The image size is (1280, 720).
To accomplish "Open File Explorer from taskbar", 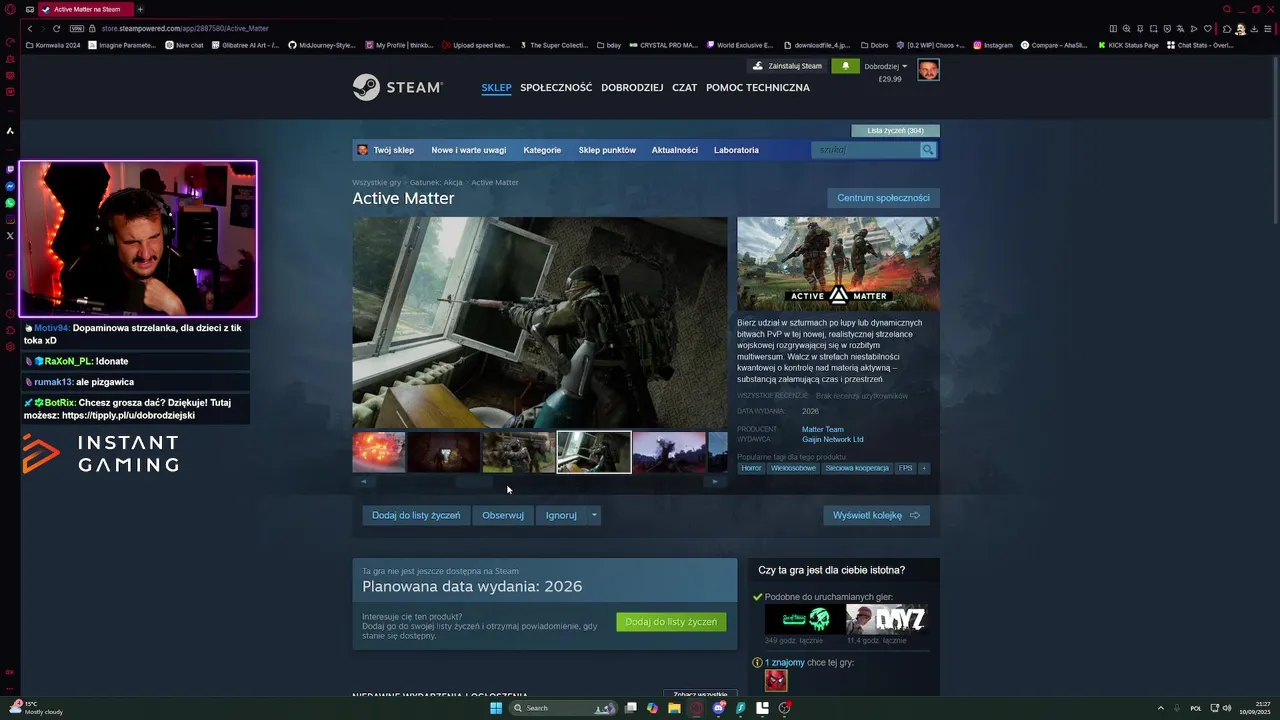I will [x=674, y=708].
